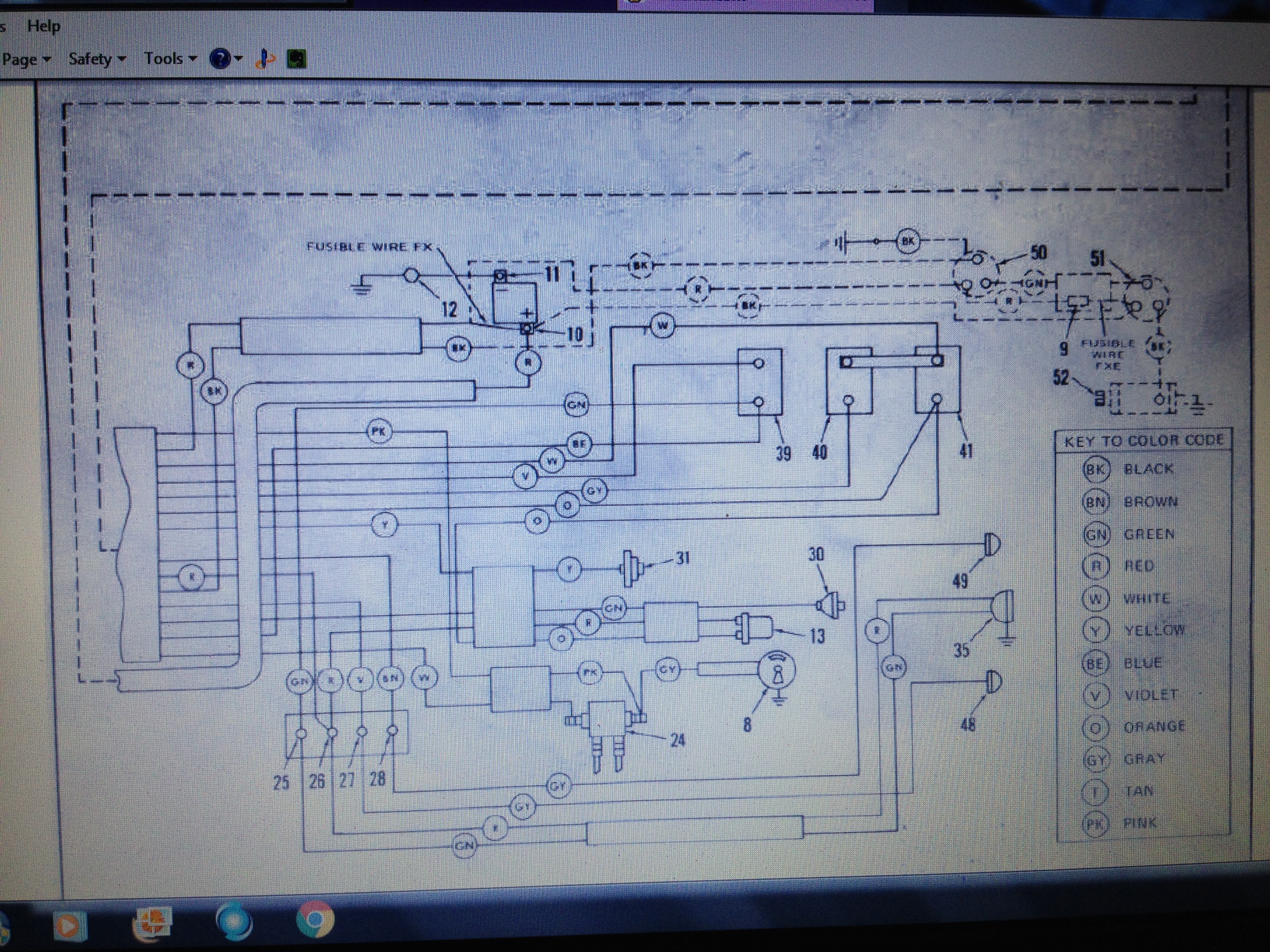Click component number 31 label
Viewport: 1270px width, 952px height.
click(x=682, y=558)
